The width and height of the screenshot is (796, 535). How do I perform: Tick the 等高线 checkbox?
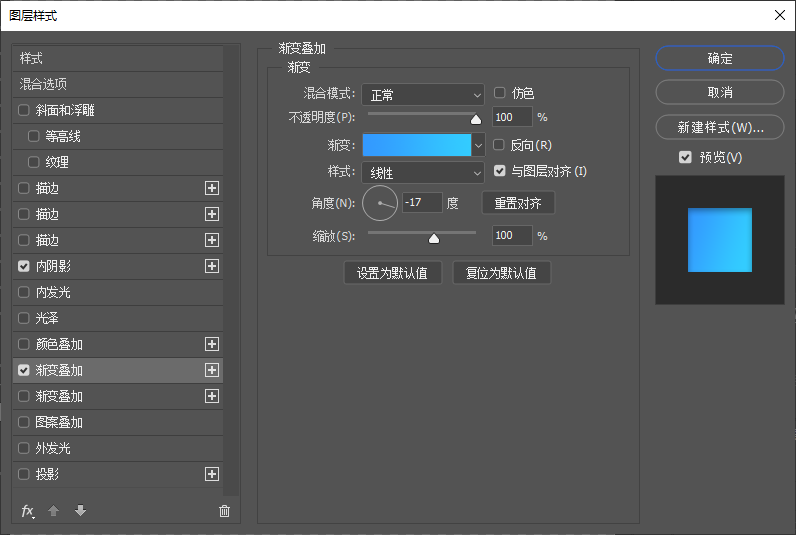tap(34, 136)
